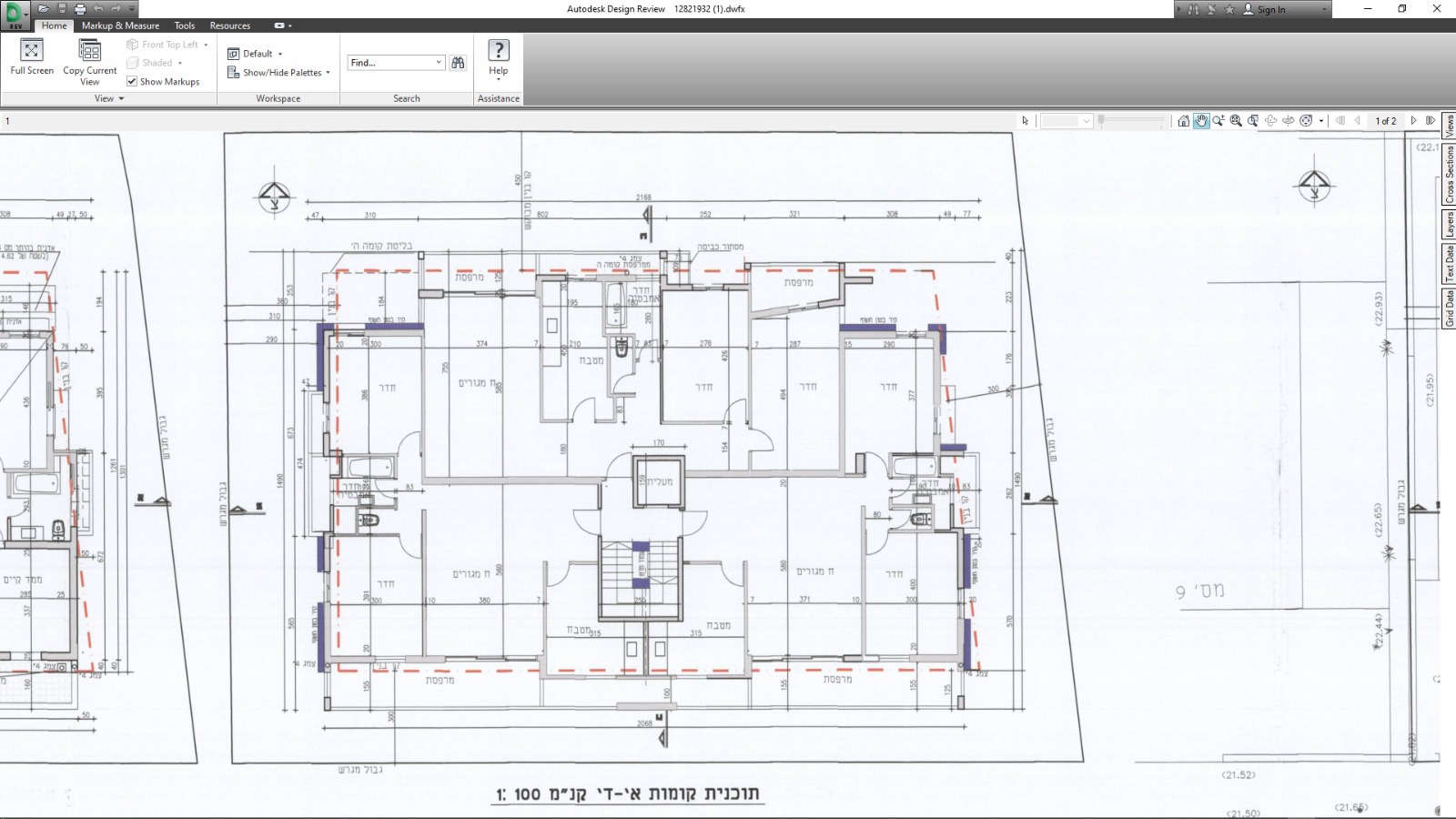Image resolution: width=1456 pixels, height=819 pixels.
Task: Enter Full Screen view
Action: (32, 56)
